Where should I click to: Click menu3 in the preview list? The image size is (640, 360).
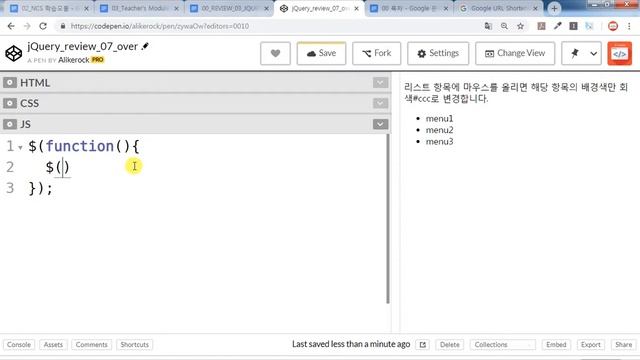[439, 141]
